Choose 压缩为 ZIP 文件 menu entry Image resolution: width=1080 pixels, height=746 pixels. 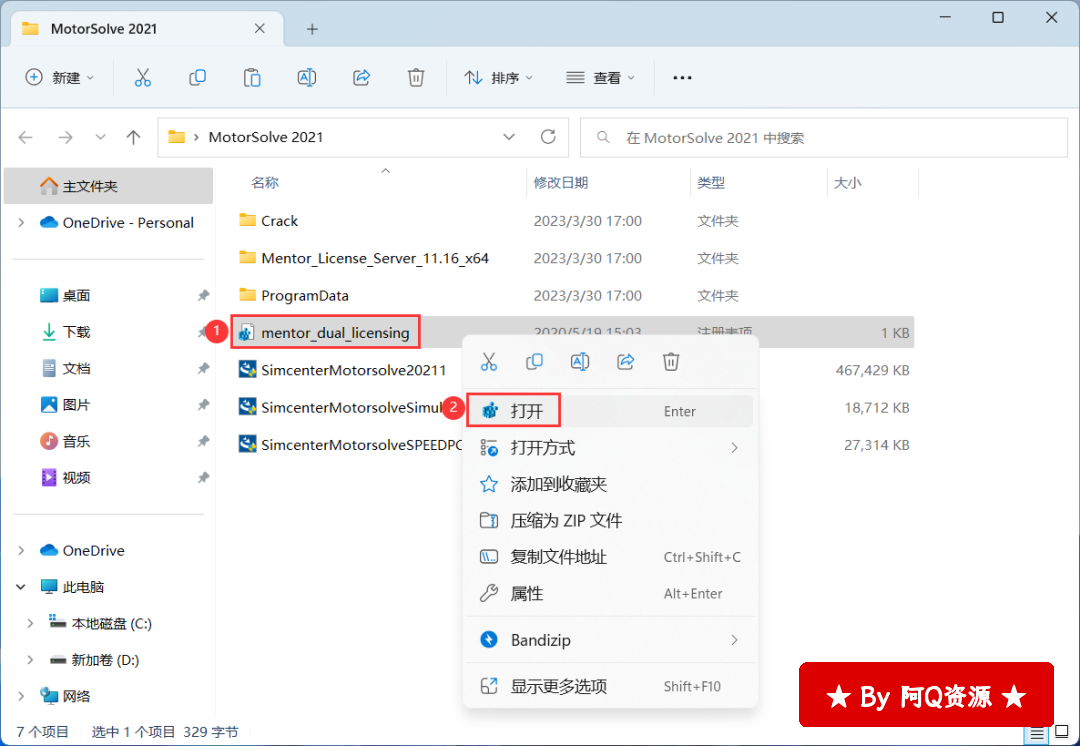tap(610, 521)
